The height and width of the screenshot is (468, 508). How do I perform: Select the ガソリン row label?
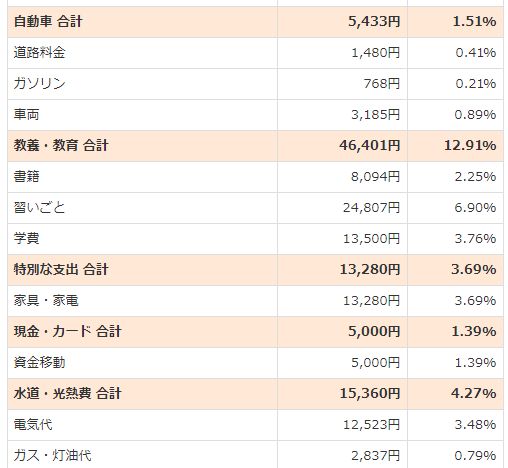[40, 84]
